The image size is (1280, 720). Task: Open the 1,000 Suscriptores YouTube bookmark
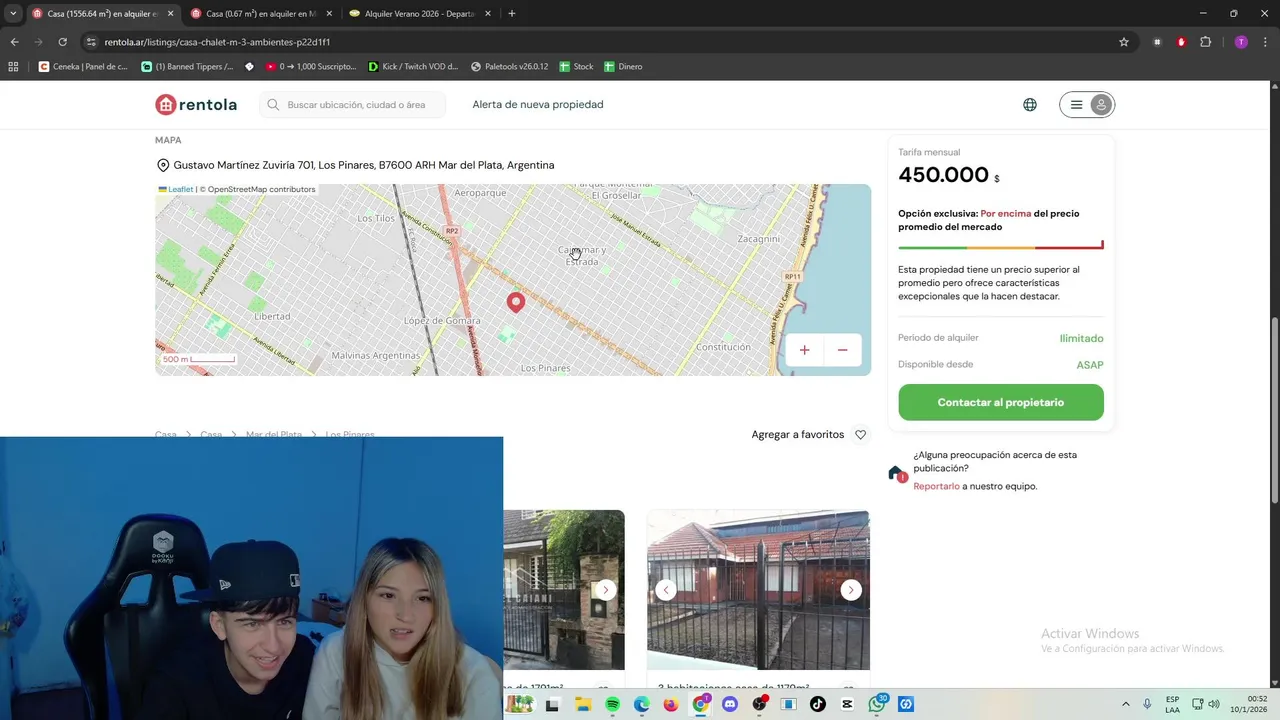[311, 67]
